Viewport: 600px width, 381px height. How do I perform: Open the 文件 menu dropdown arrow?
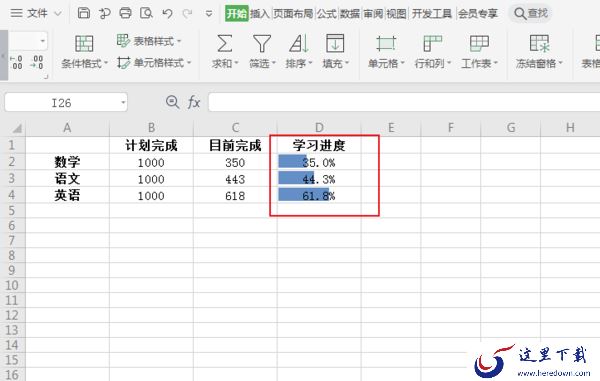click(x=58, y=14)
